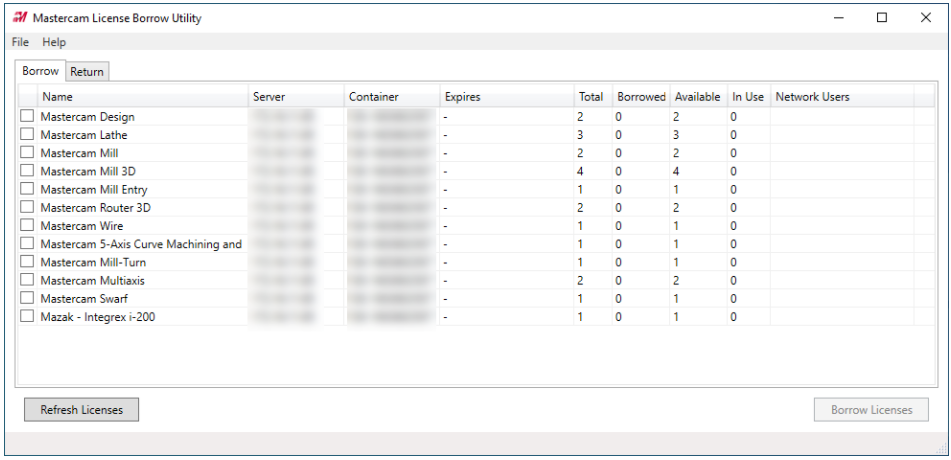The image size is (951, 460).
Task: Open the File menu
Action: pos(20,42)
